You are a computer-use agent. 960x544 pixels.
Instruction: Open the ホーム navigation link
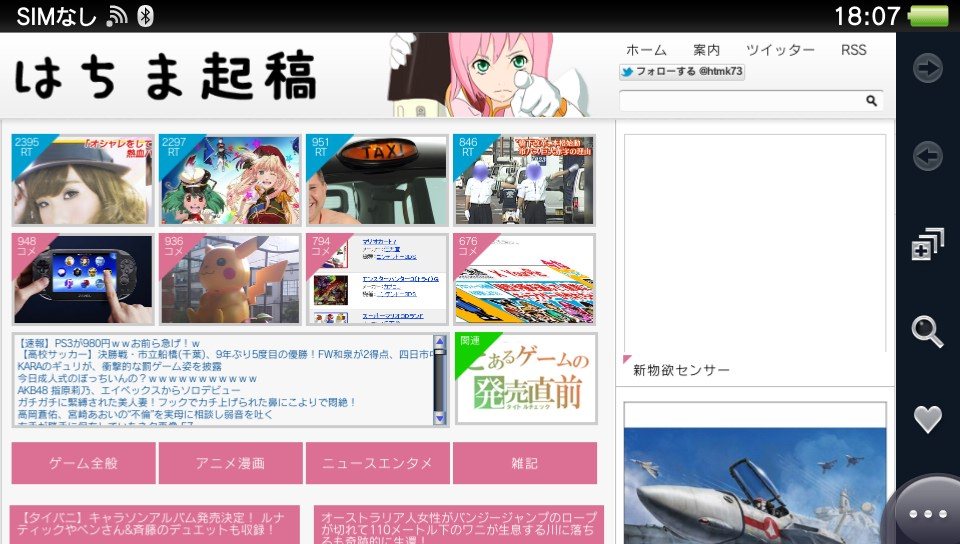(x=646, y=50)
